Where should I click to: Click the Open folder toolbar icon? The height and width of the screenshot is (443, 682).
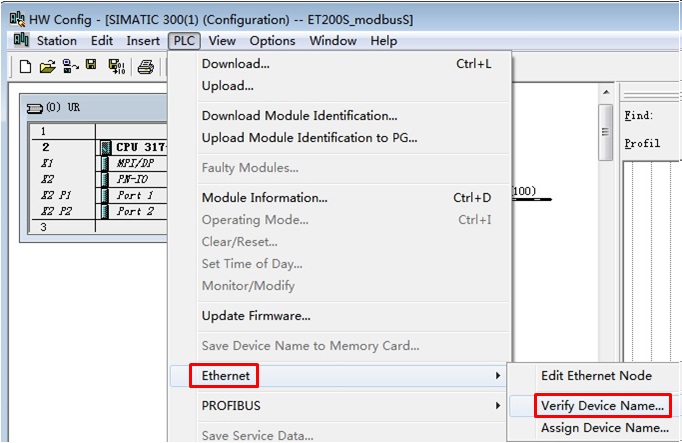(x=47, y=67)
